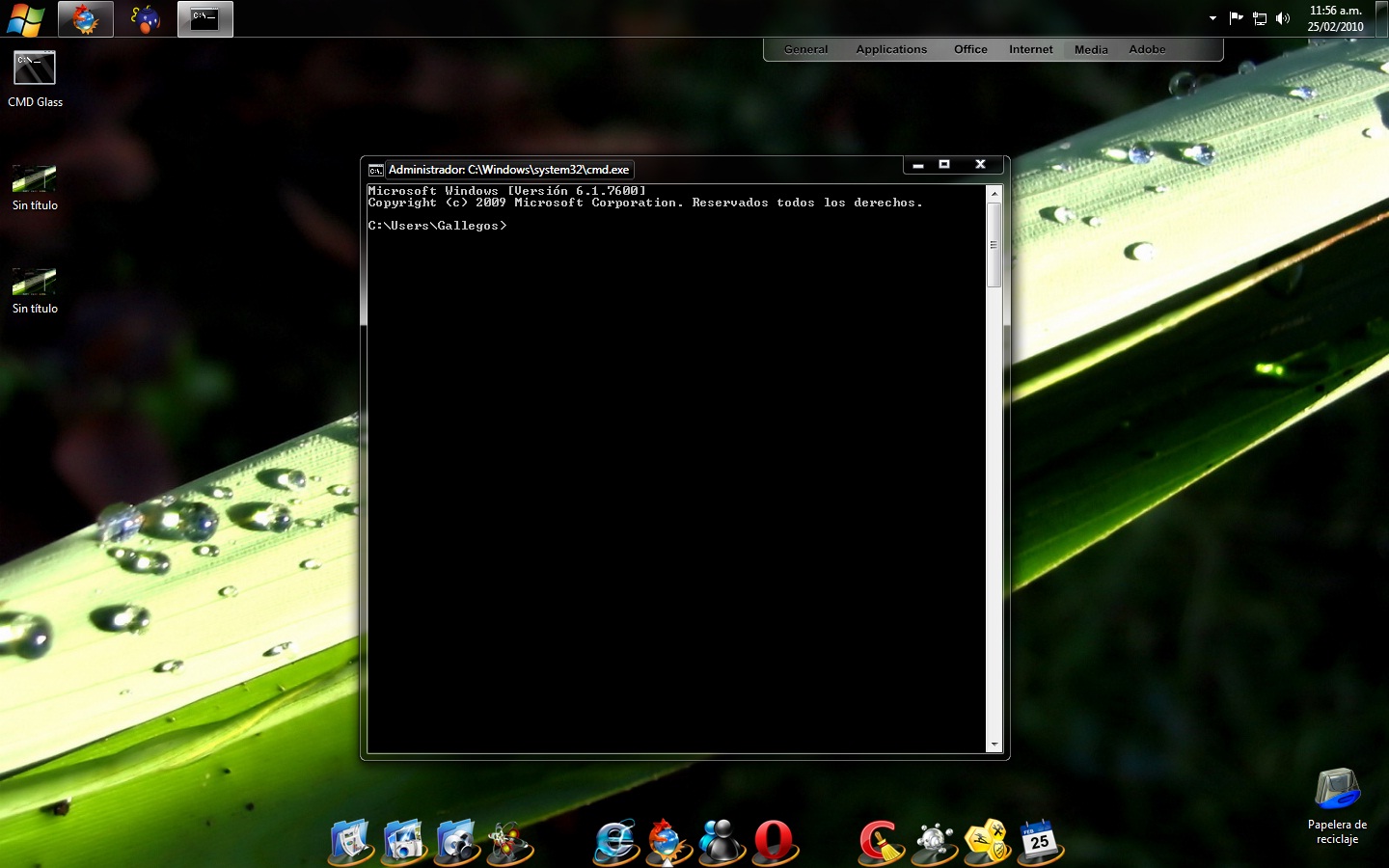This screenshot has height=868, width=1389.
Task: Open the volume speaker tray icon
Action: click(1283, 18)
